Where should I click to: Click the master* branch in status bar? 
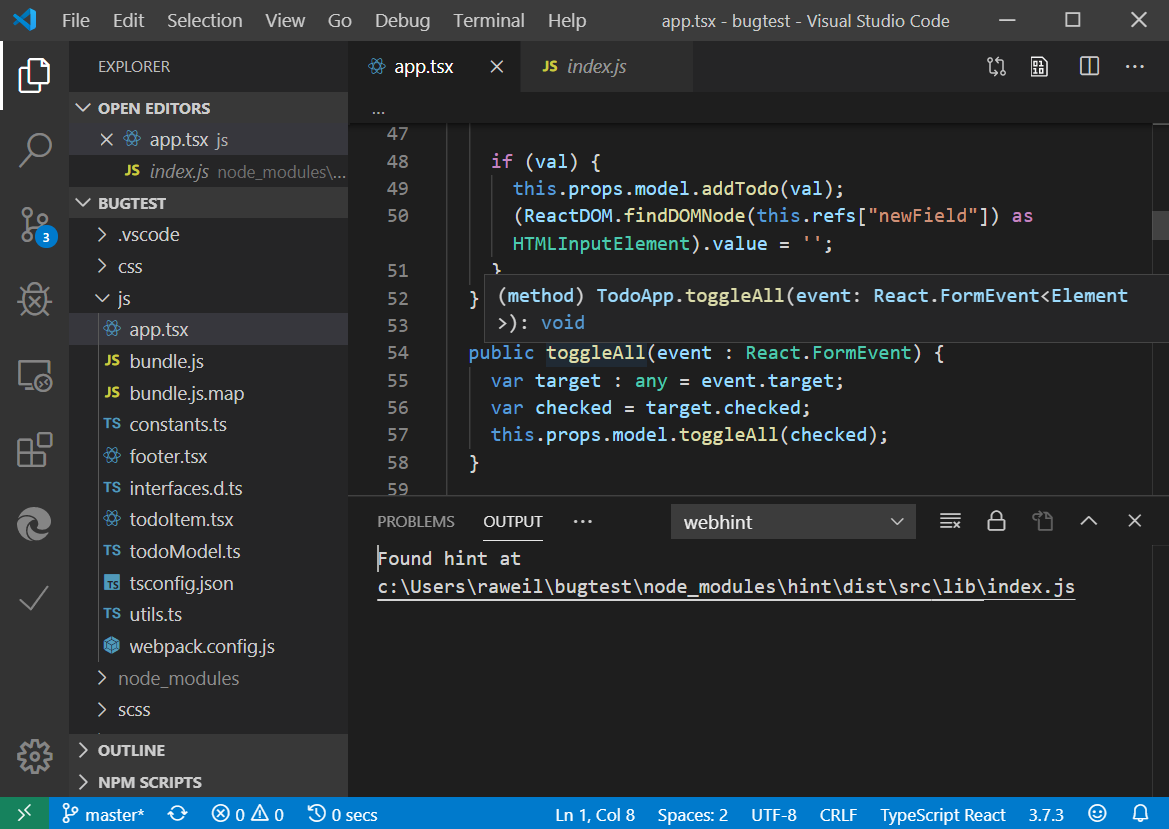[103, 814]
